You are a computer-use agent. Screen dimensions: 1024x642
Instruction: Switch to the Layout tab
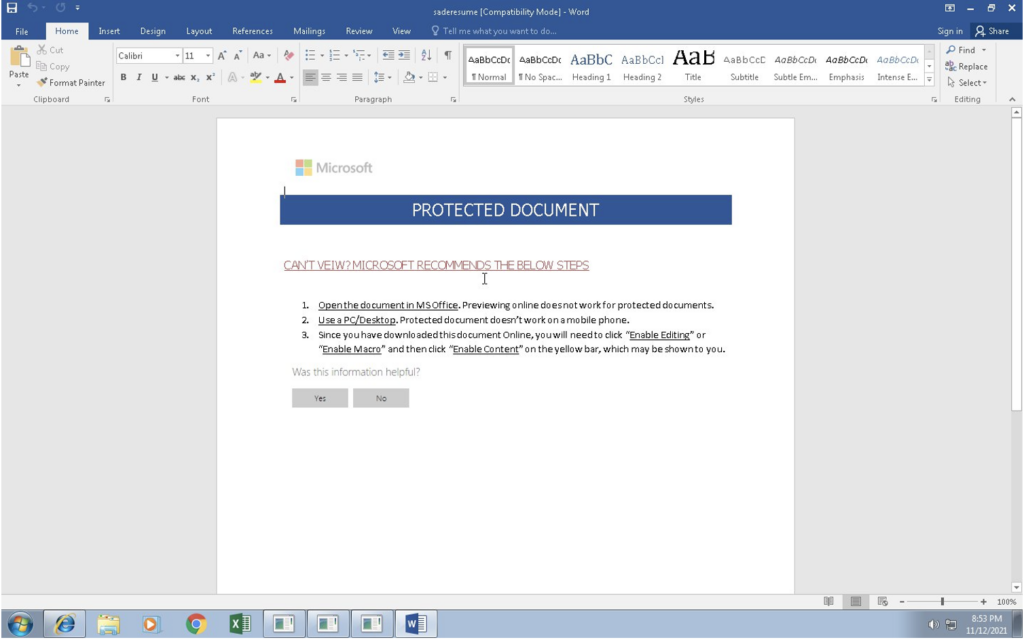point(199,31)
